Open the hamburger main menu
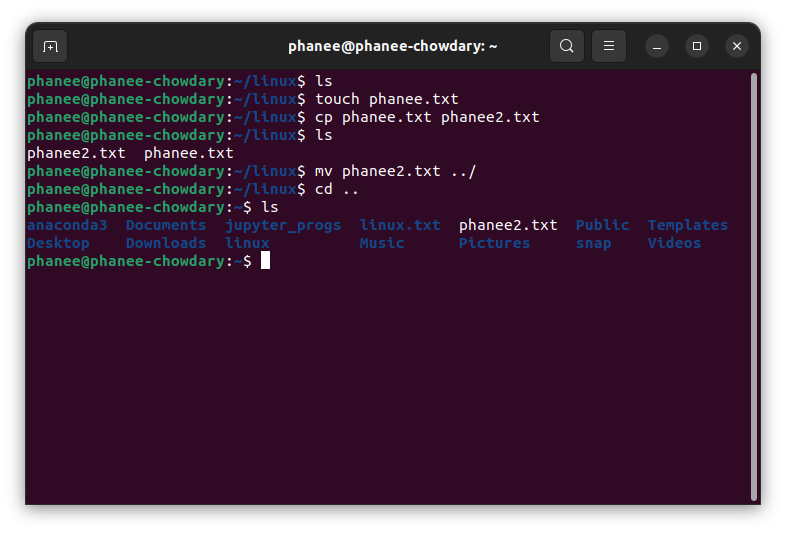The width and height of the screenshot is (786, 533). tap(609, 46)
